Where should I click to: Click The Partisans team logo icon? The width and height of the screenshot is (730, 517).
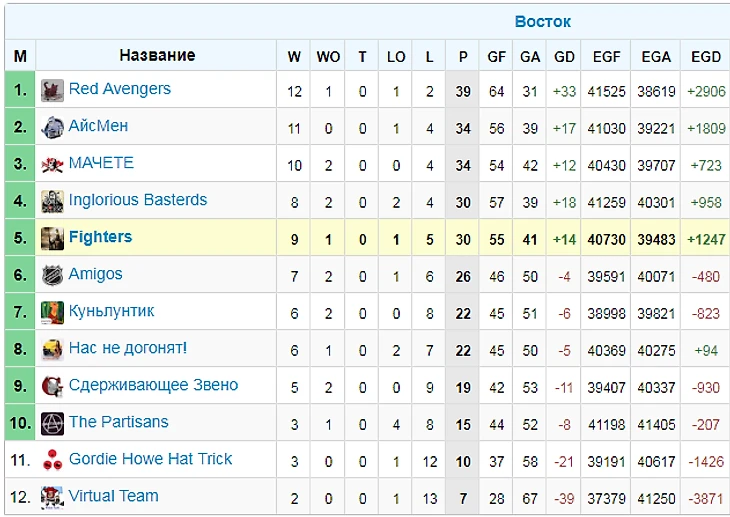click(x=53, y=423)
